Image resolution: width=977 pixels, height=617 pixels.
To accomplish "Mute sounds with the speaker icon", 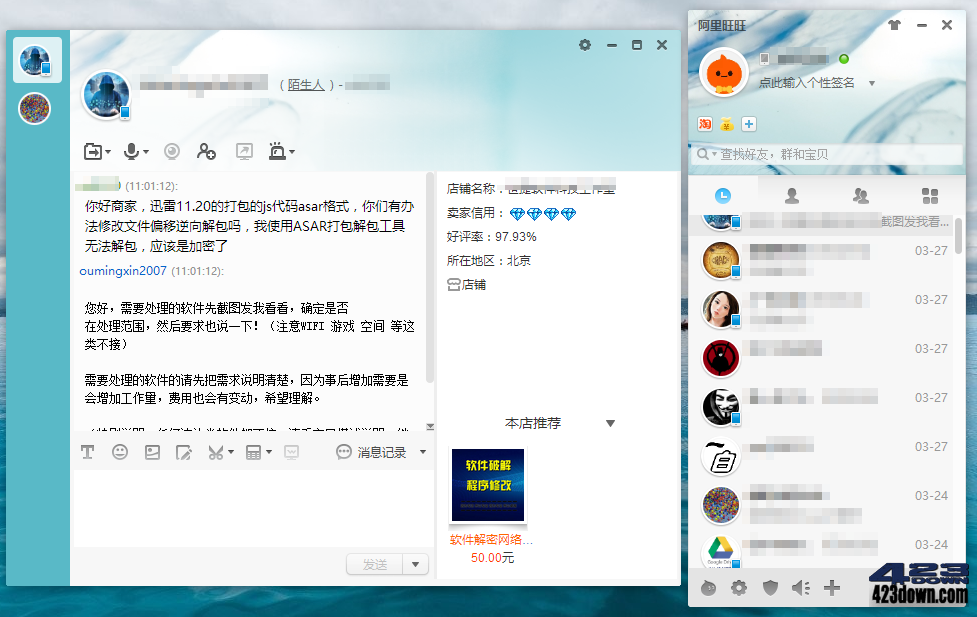I will [x=800, y=588].
